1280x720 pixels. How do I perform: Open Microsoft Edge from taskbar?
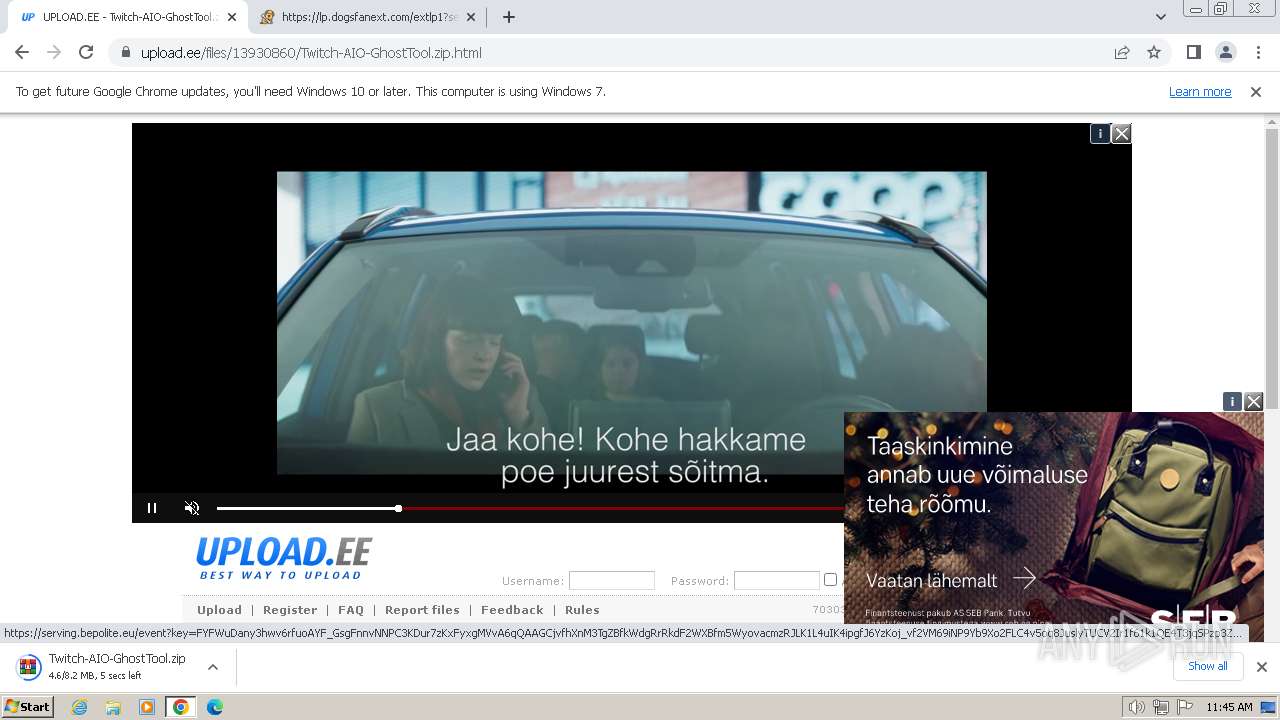214,707
